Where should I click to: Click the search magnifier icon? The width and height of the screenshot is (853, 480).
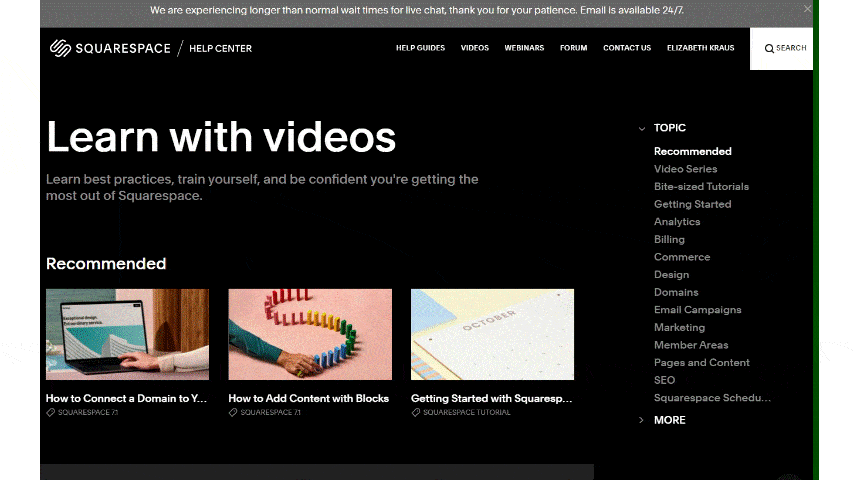(769, 48)
